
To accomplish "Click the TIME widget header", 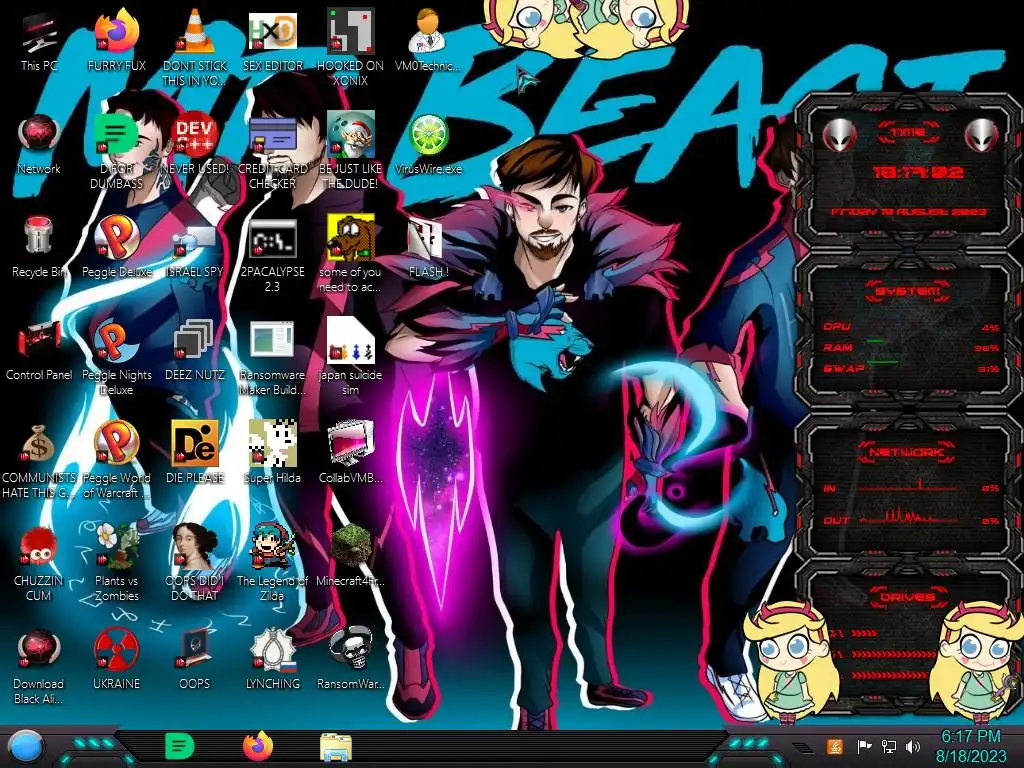I will [x=908, y=133].
